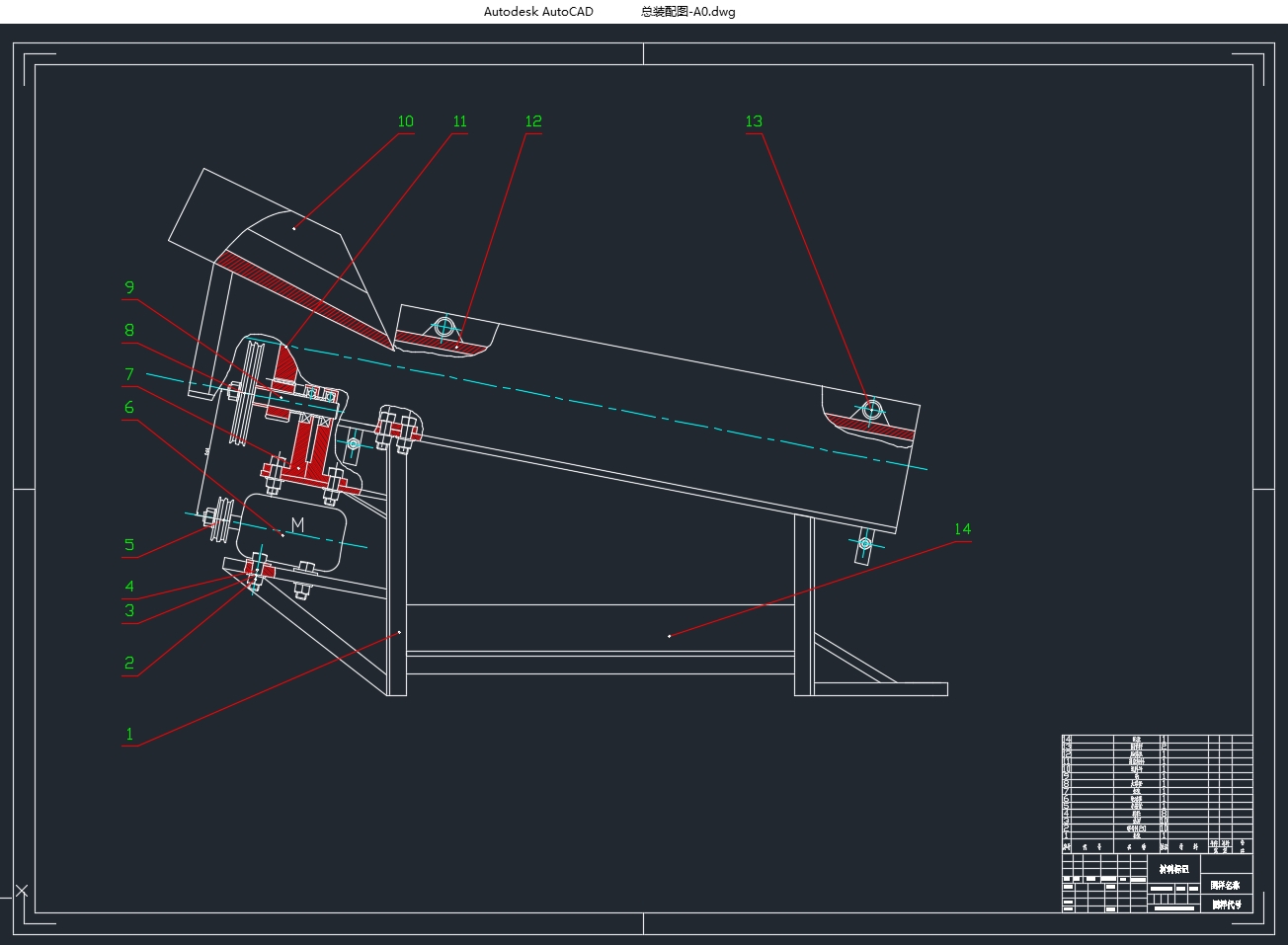The width and height of the screenshot is (1288, 945).
Task: Click the 材料标记 cell in title block
Action: (1174, 869)
